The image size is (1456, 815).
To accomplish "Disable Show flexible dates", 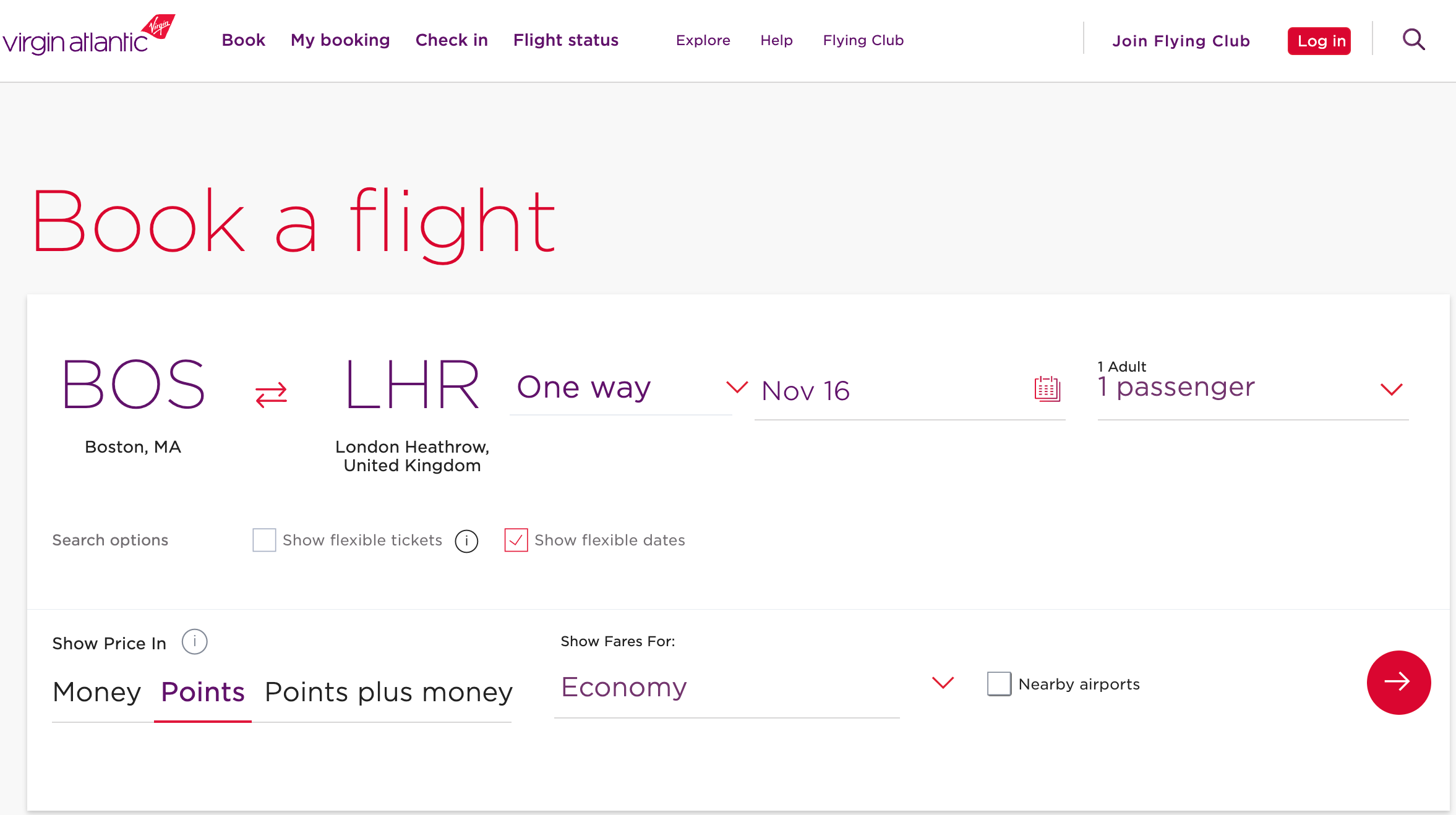I will 515,540.
